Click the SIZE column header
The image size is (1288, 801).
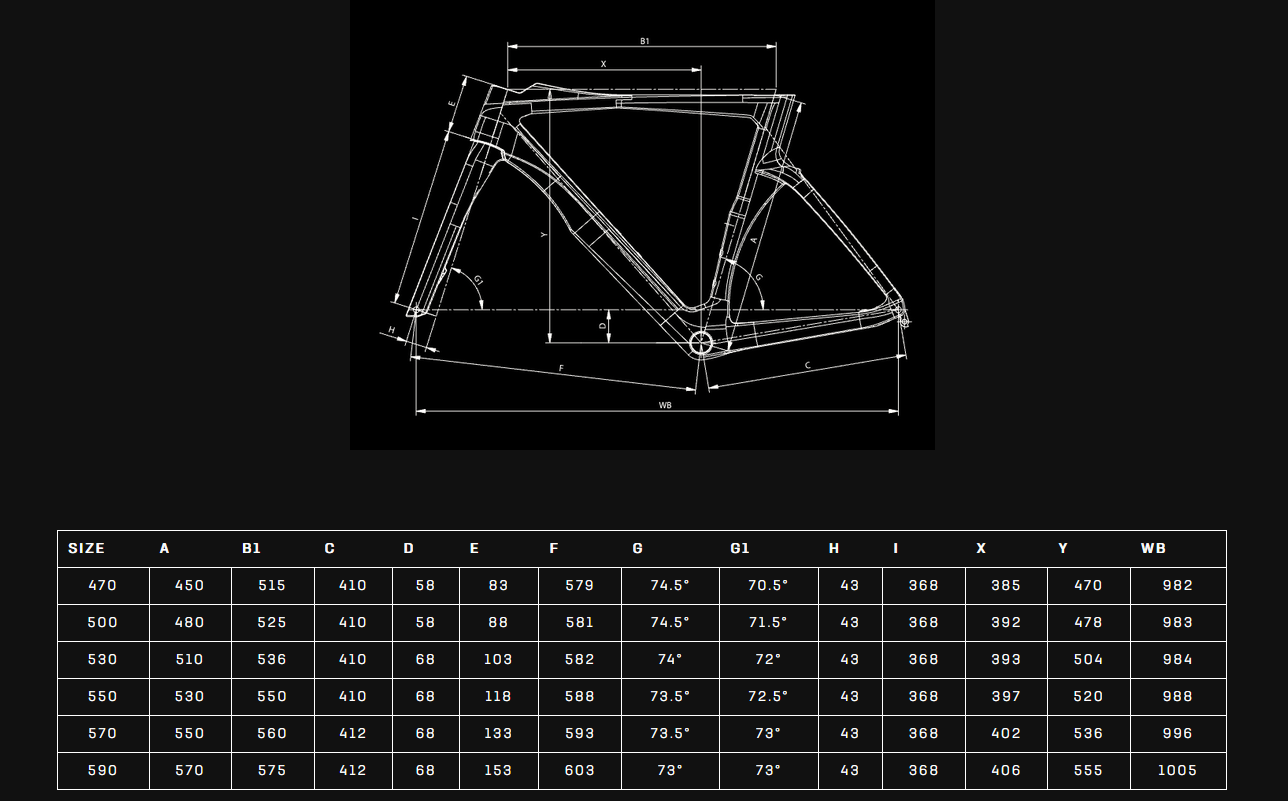[x=86, y=548]
